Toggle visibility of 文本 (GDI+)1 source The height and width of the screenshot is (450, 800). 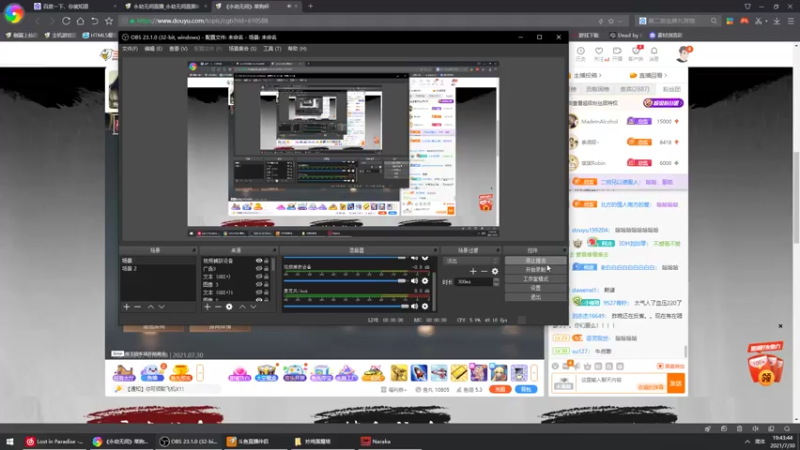pyautogui.click(x=259, y=292)
